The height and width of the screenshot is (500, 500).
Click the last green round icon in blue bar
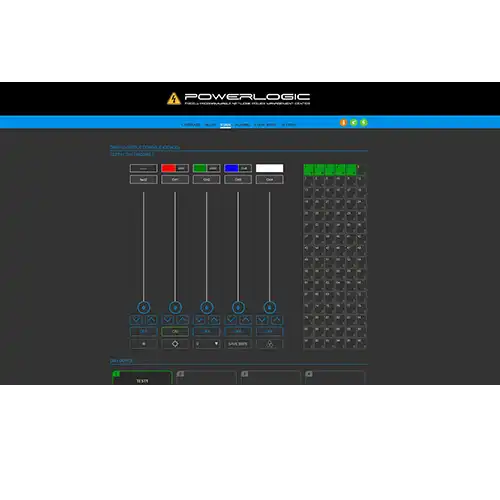click(x=364, y=123)
